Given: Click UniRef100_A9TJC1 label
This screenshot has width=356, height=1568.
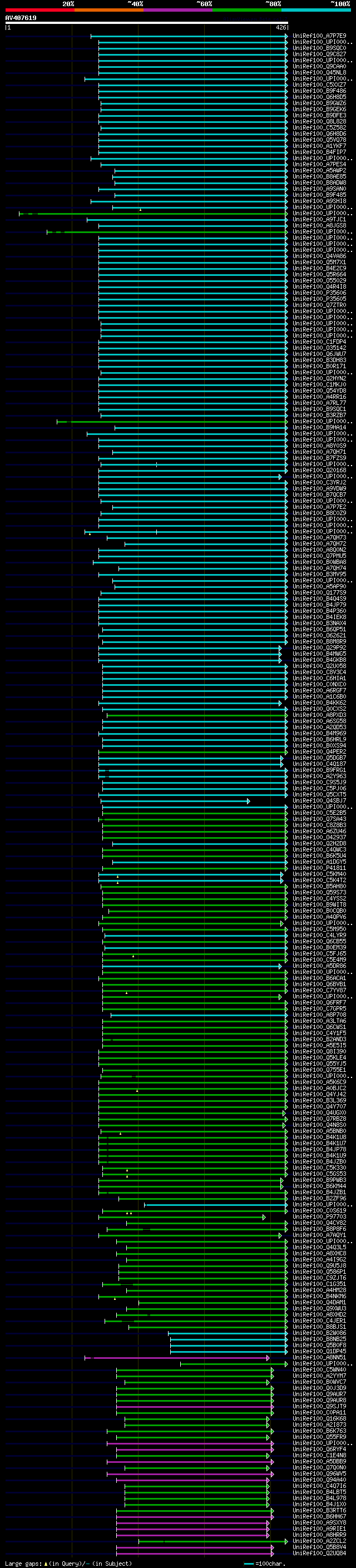Looking at the screenshot, I should (319, 219).
